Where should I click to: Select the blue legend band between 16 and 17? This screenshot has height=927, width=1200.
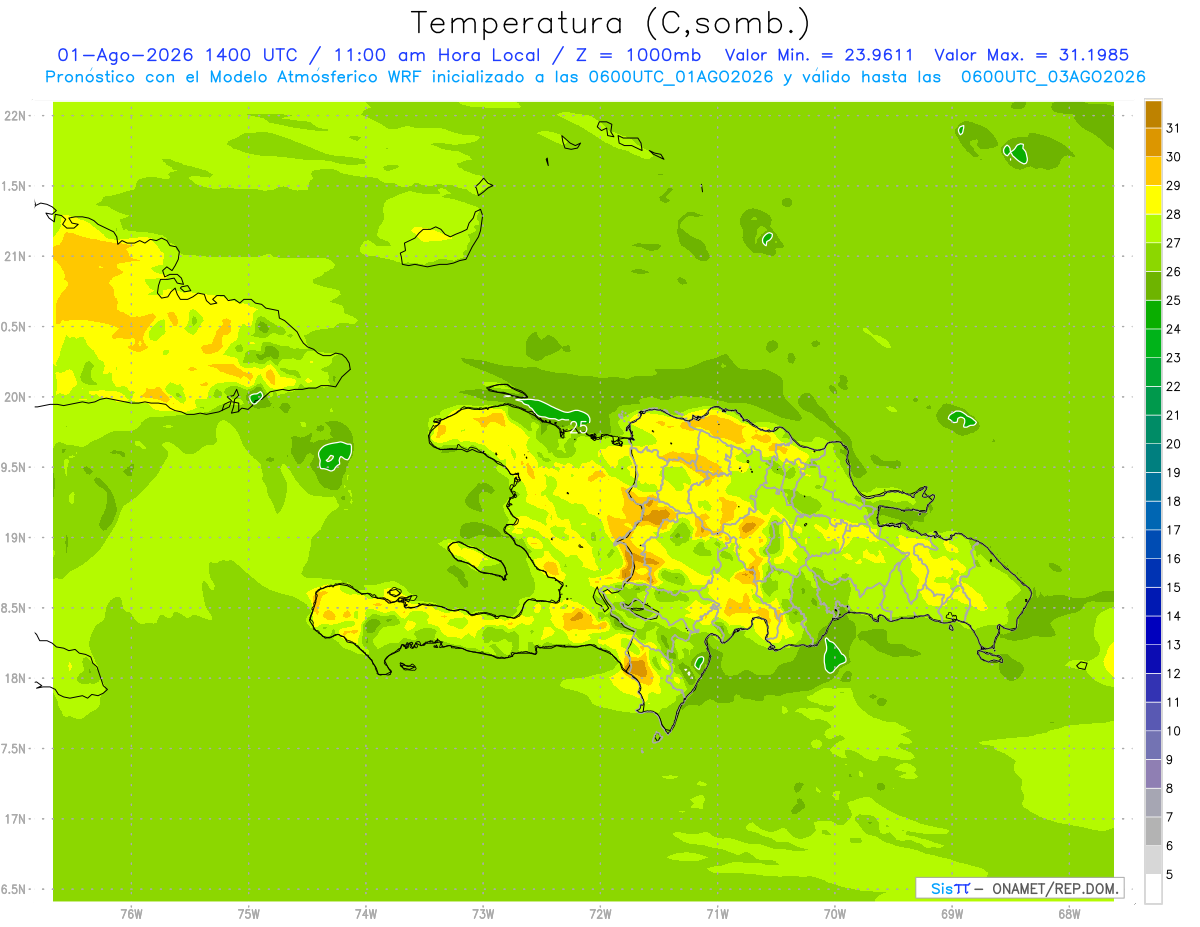(1153, 545)
